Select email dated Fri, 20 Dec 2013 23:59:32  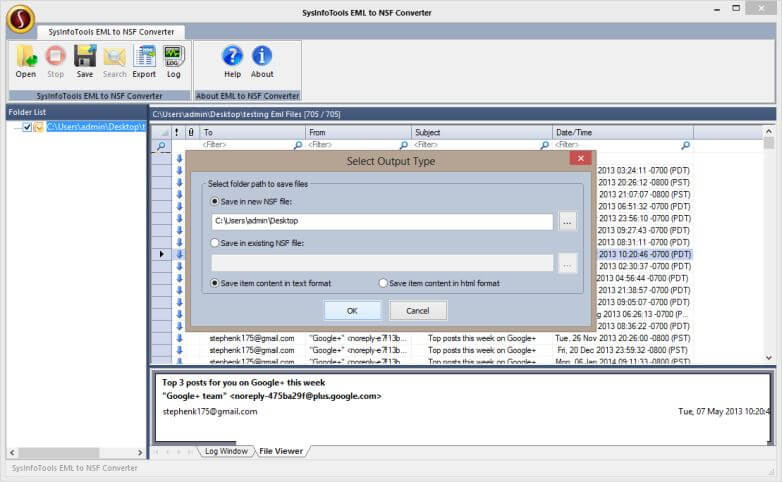[622, 350]
